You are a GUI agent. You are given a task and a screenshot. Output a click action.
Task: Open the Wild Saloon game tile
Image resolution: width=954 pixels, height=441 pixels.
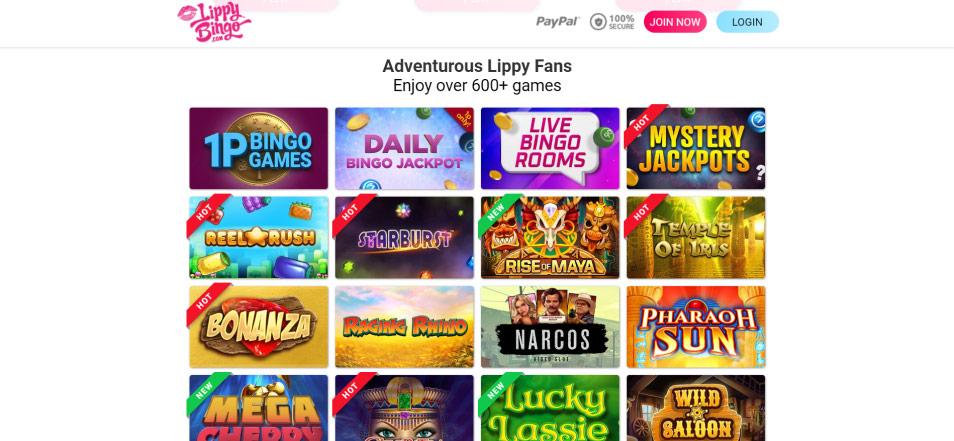696,408
